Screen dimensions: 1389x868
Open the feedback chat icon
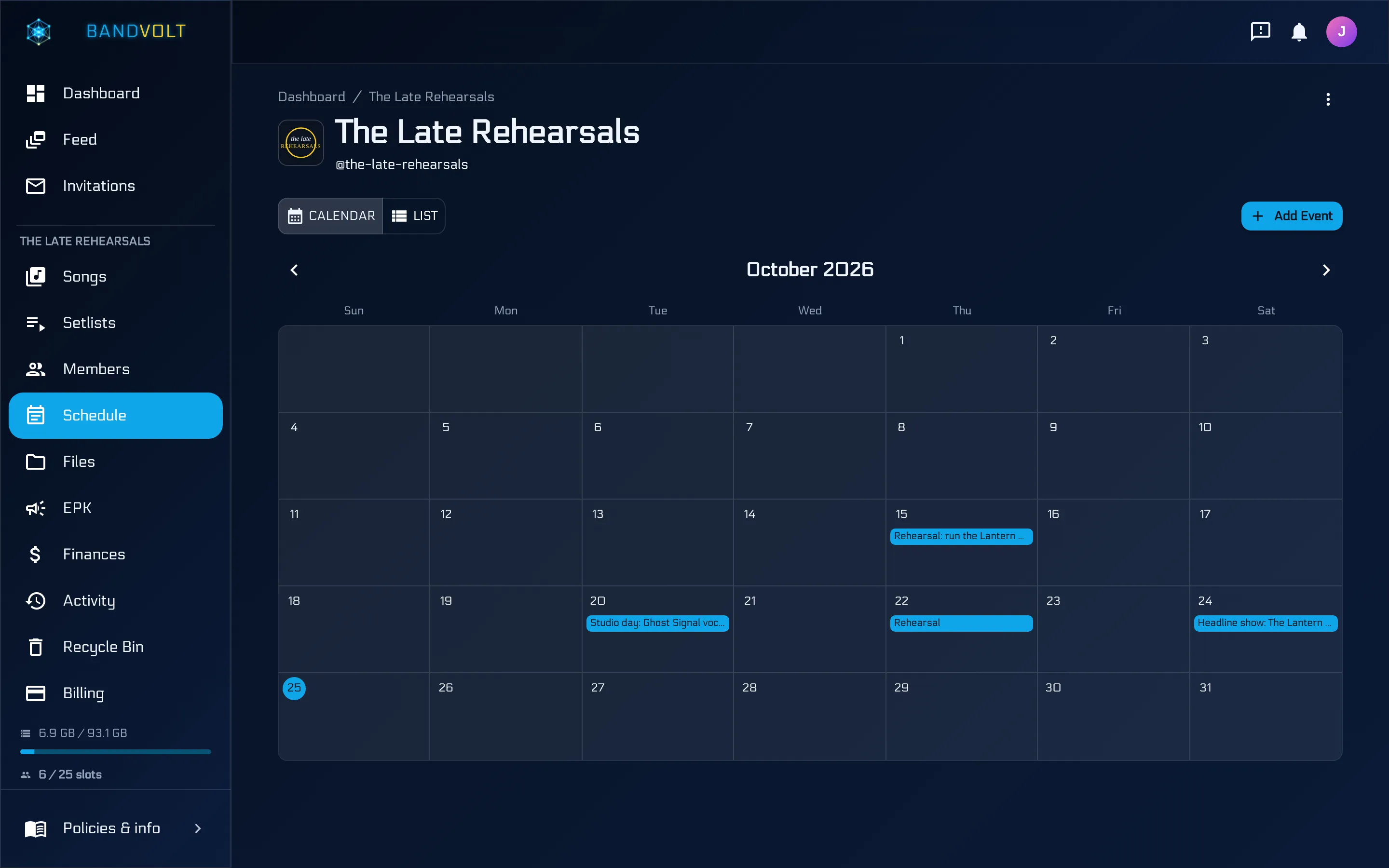[1260, 31]
